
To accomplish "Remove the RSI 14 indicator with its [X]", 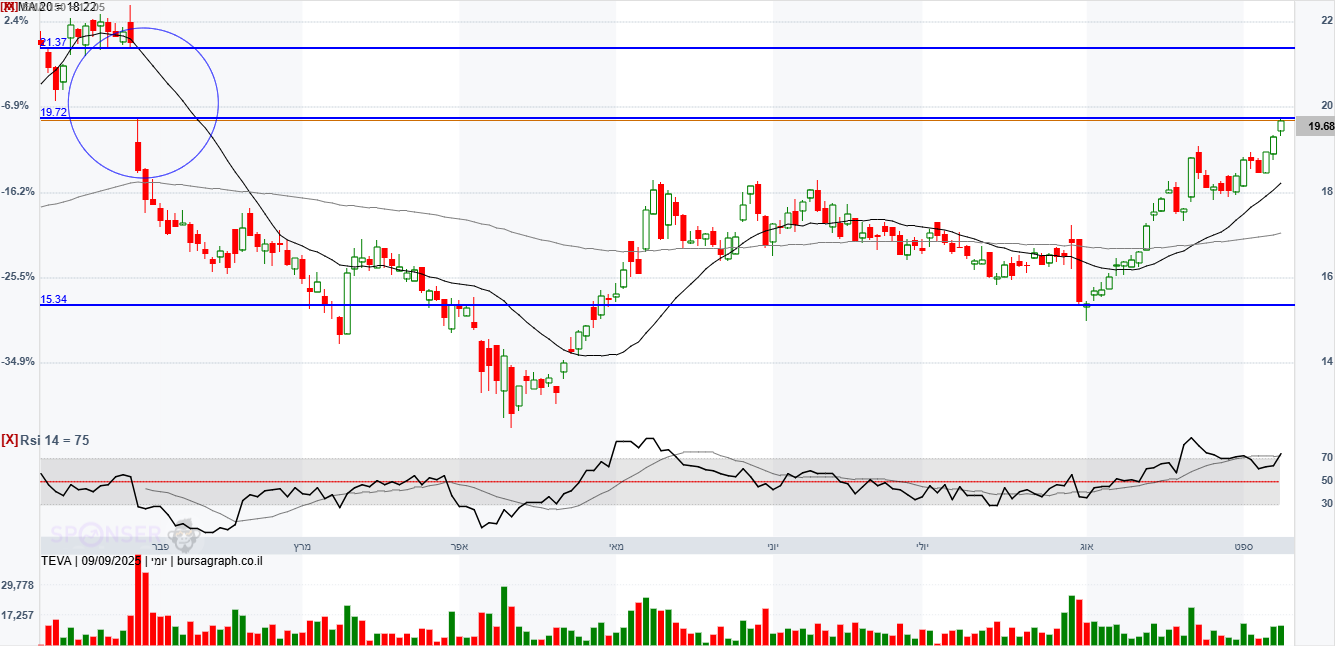I will click(x=9, y=439).
